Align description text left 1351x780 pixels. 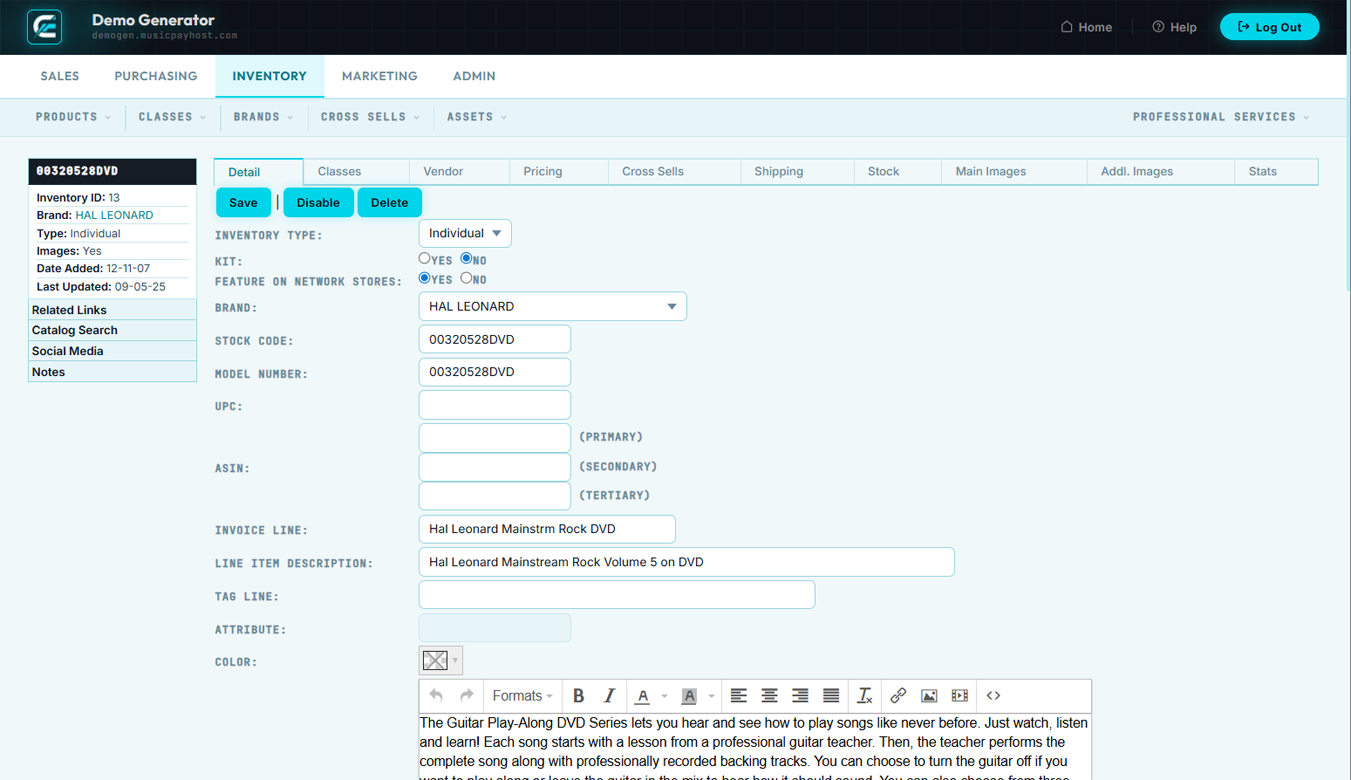(x=738, y=696)
